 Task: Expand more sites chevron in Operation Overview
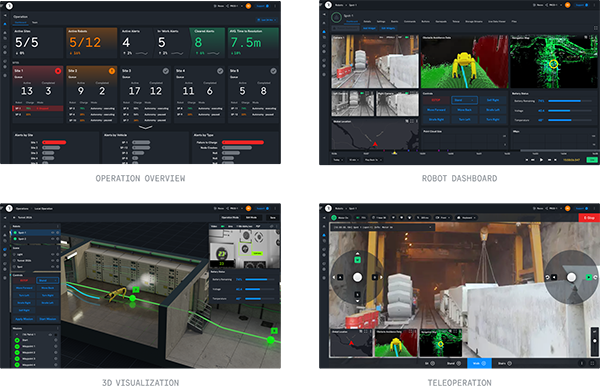pyautogui.click(x=145, y=127)
